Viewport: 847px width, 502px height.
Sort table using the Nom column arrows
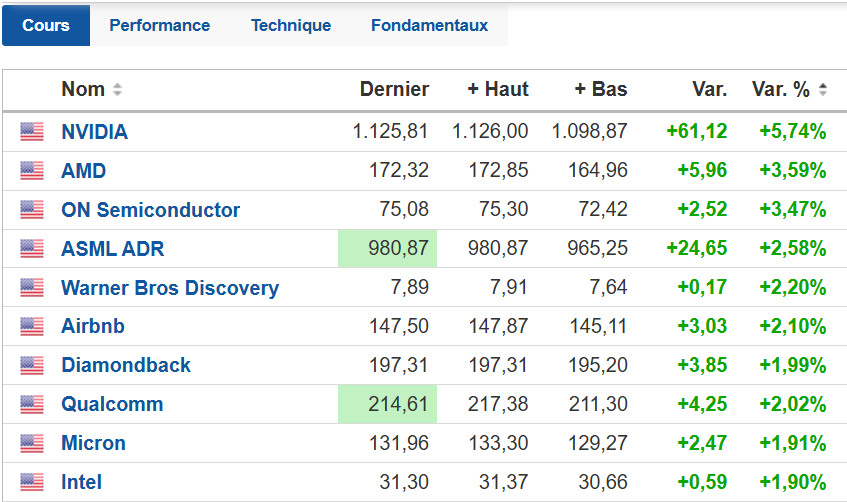[118, 90]
